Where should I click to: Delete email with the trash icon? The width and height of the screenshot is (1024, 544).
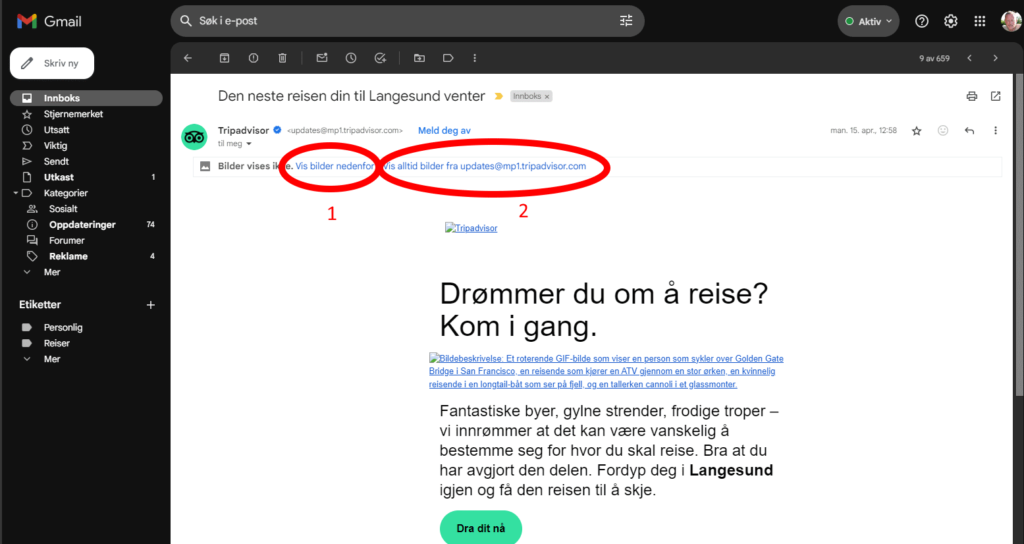click(283, 58)
